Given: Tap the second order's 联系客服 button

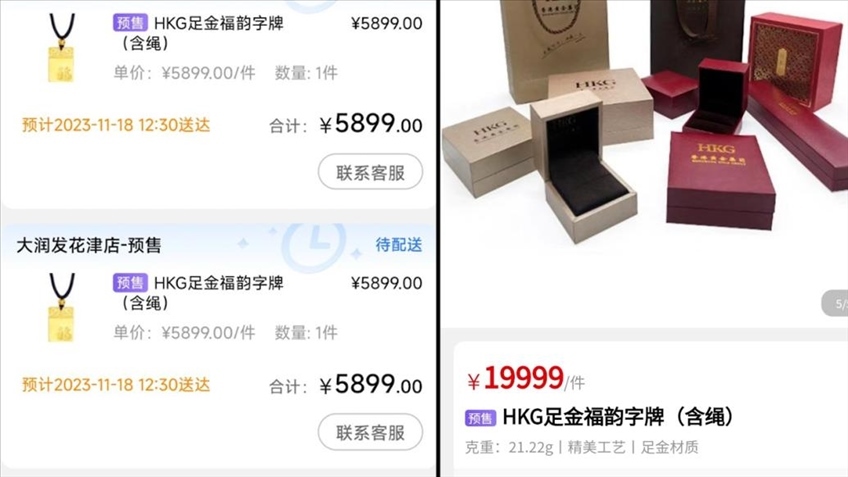Looking at the screenshot, I should (370, 432).
